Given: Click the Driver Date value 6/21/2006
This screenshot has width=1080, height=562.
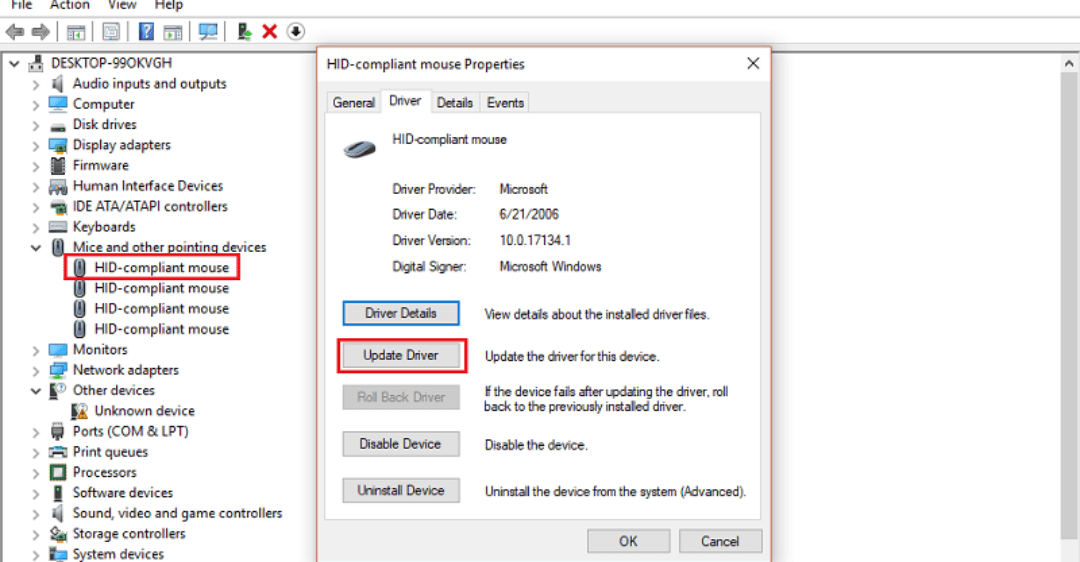Looking at the screenshot, I should [x=529, y=214].
